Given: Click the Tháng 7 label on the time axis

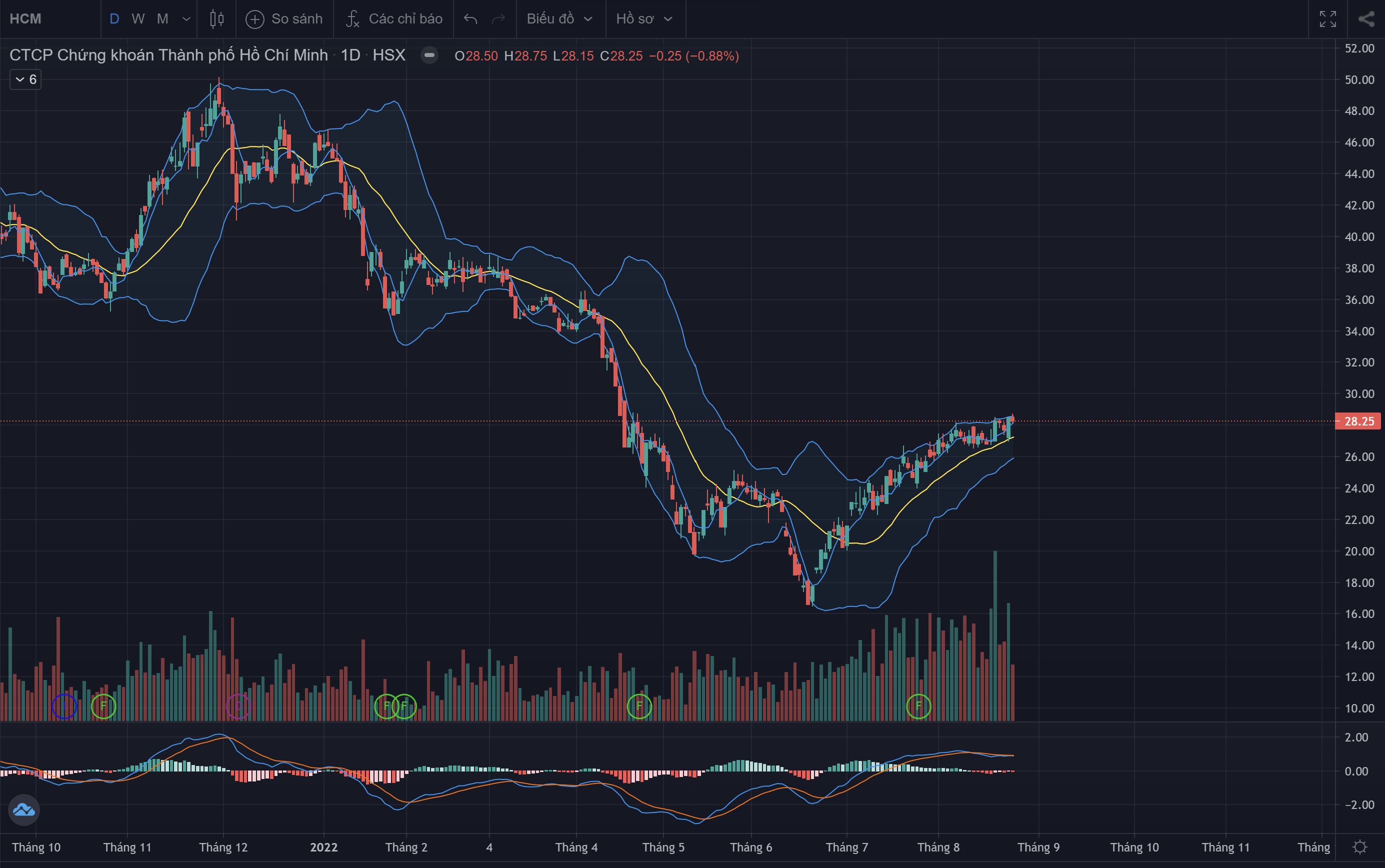Looking at the screenshot, I should pos(846,847).
